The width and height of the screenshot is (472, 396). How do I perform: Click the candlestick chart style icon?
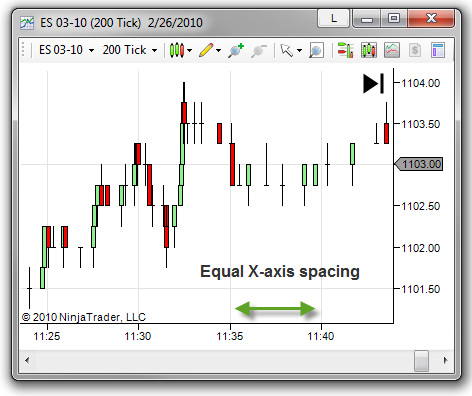tap(177, 50)
